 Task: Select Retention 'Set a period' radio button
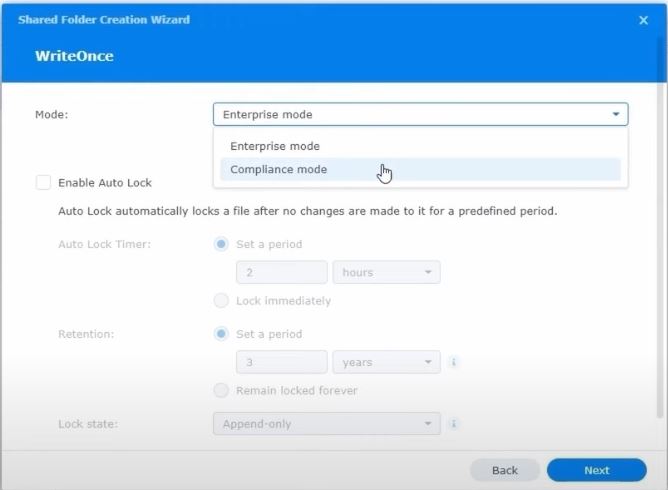pos(221,334)
